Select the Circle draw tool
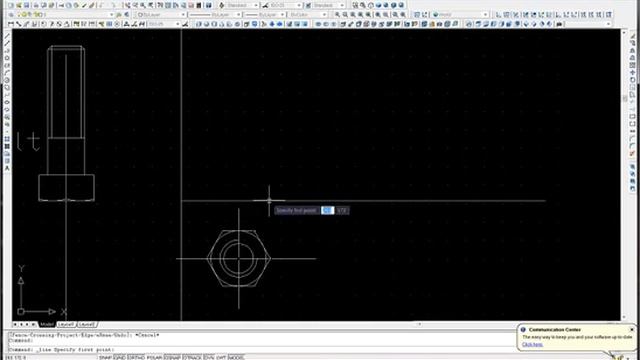Image resolution: width=640 pixels, height=360 pixels. 7,80
